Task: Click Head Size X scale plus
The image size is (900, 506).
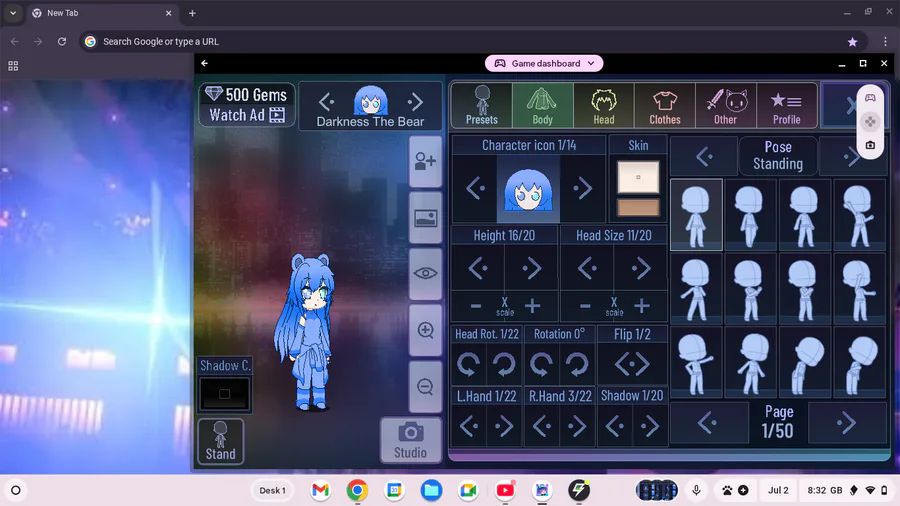Action: pos(642,306)
